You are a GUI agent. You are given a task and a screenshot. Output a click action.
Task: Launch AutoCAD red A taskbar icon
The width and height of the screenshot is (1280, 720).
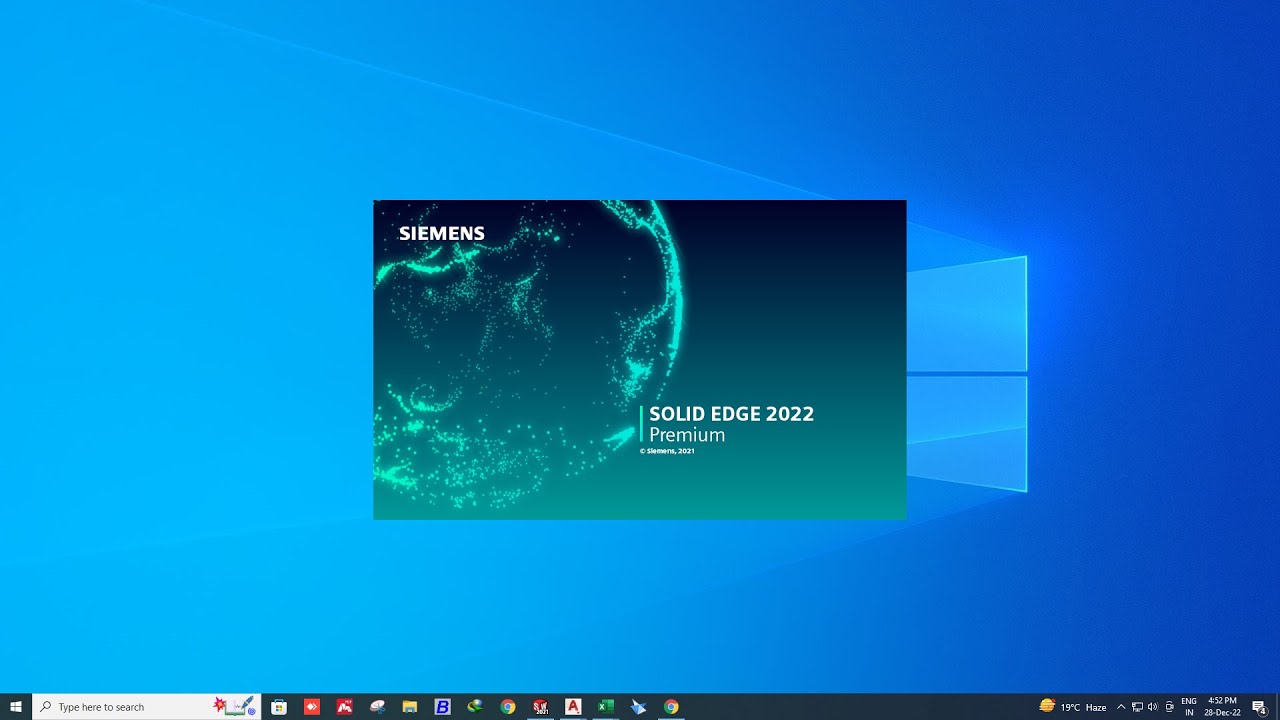click(x=573, y=707)
